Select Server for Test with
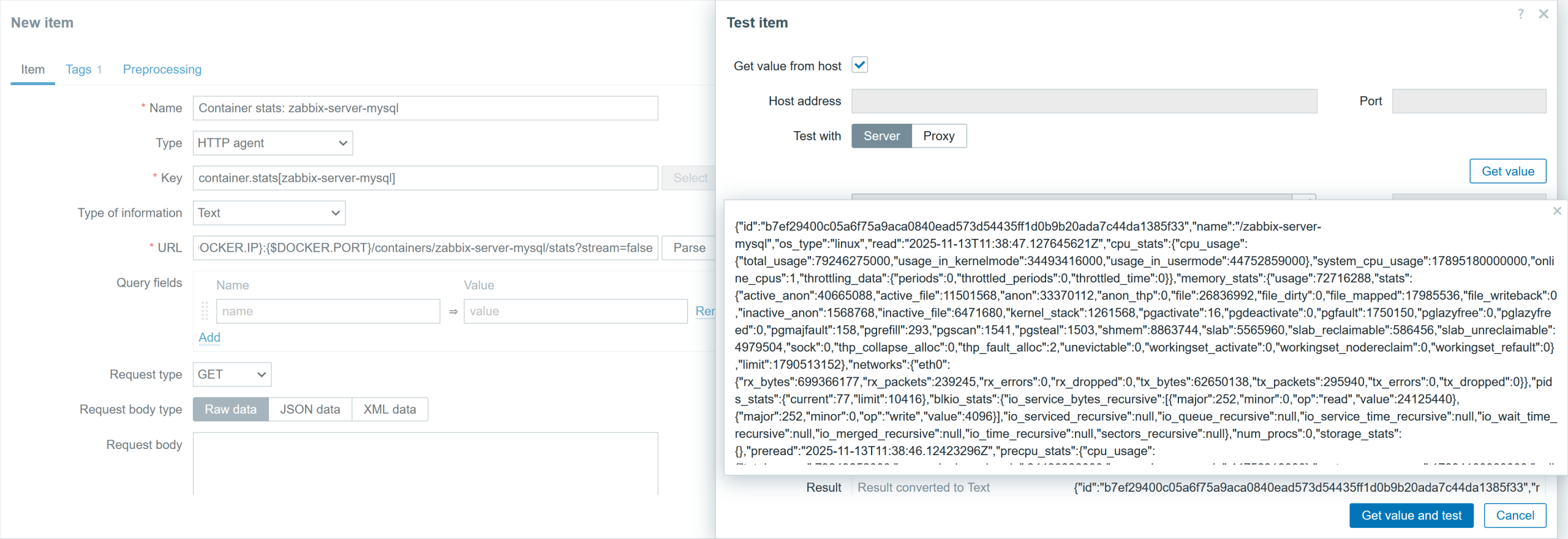The height and width of the screenshot is (539, 1568). coord(881,136)
